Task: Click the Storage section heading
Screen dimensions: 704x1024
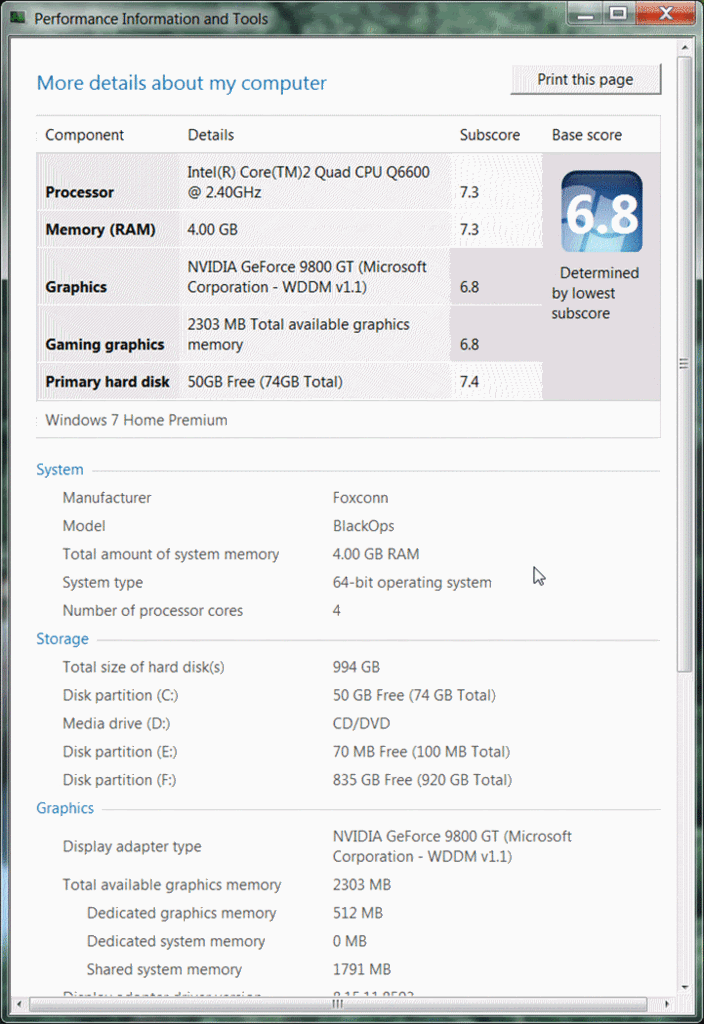Action: 62,639
